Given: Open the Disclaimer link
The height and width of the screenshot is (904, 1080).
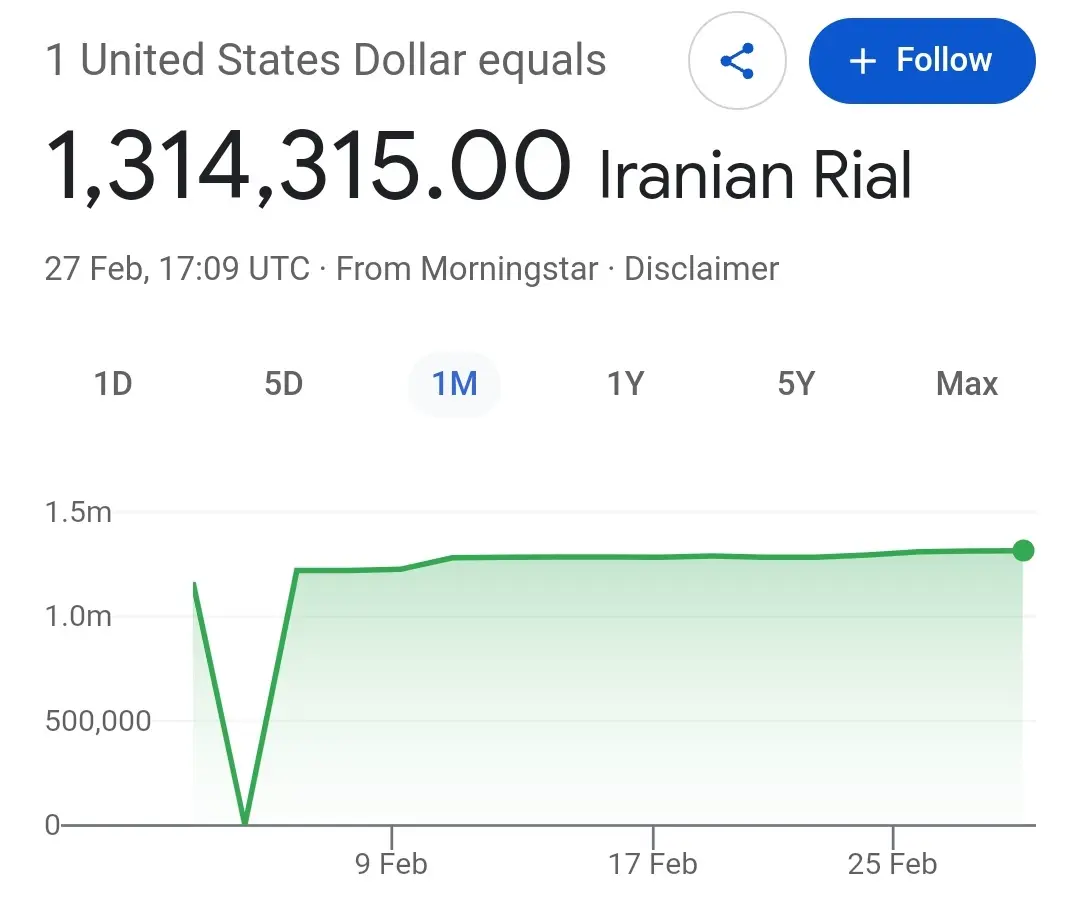Looking at the screenshot, I should (x=701, y=269).
